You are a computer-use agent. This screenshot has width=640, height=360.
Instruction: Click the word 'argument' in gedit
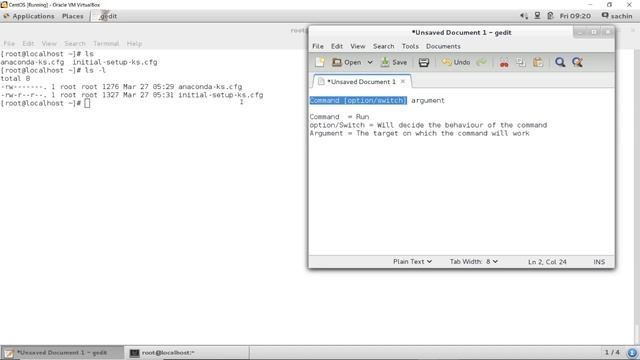pos(428,100)
